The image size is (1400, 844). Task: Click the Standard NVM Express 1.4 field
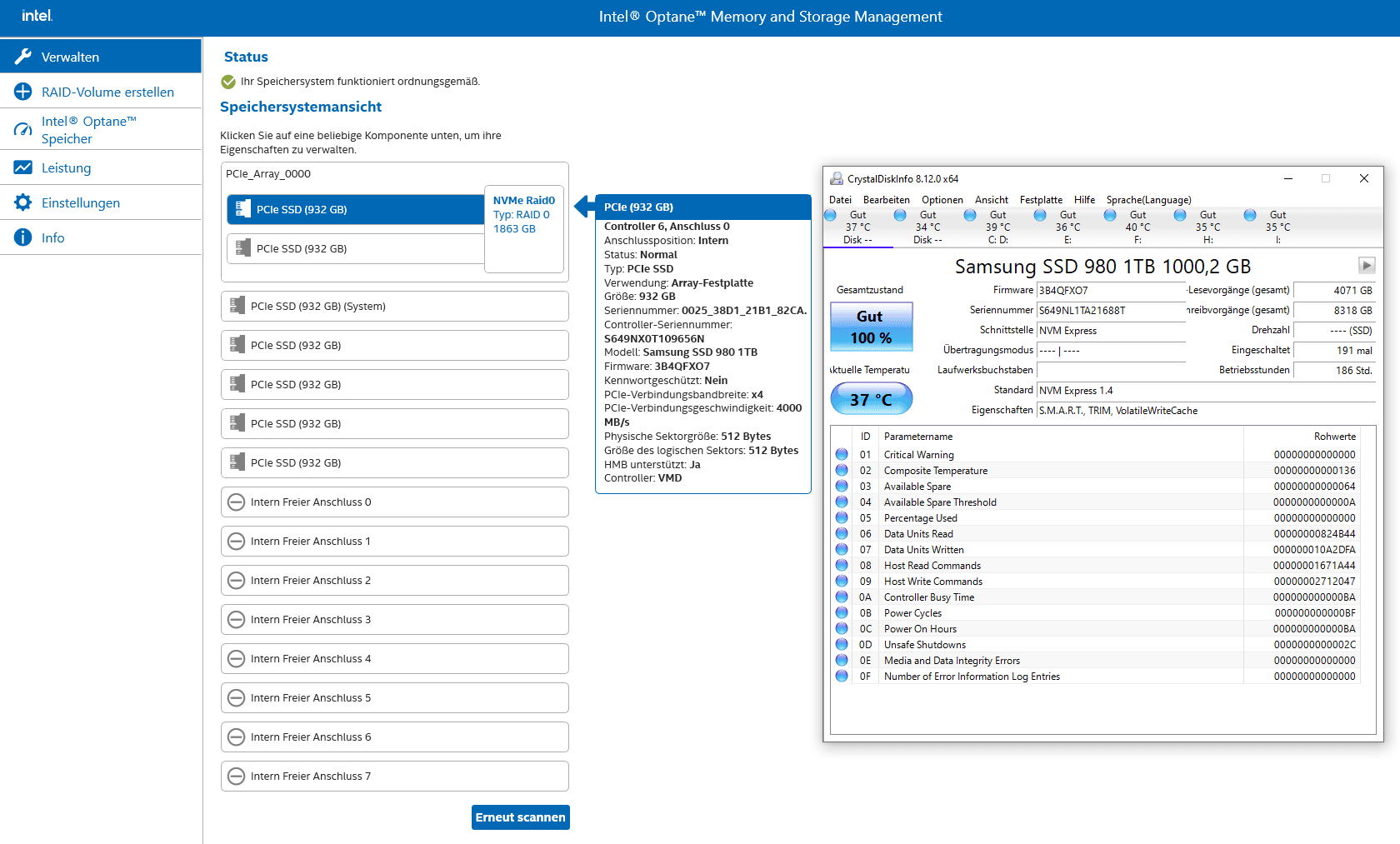tap(1206, 391)
